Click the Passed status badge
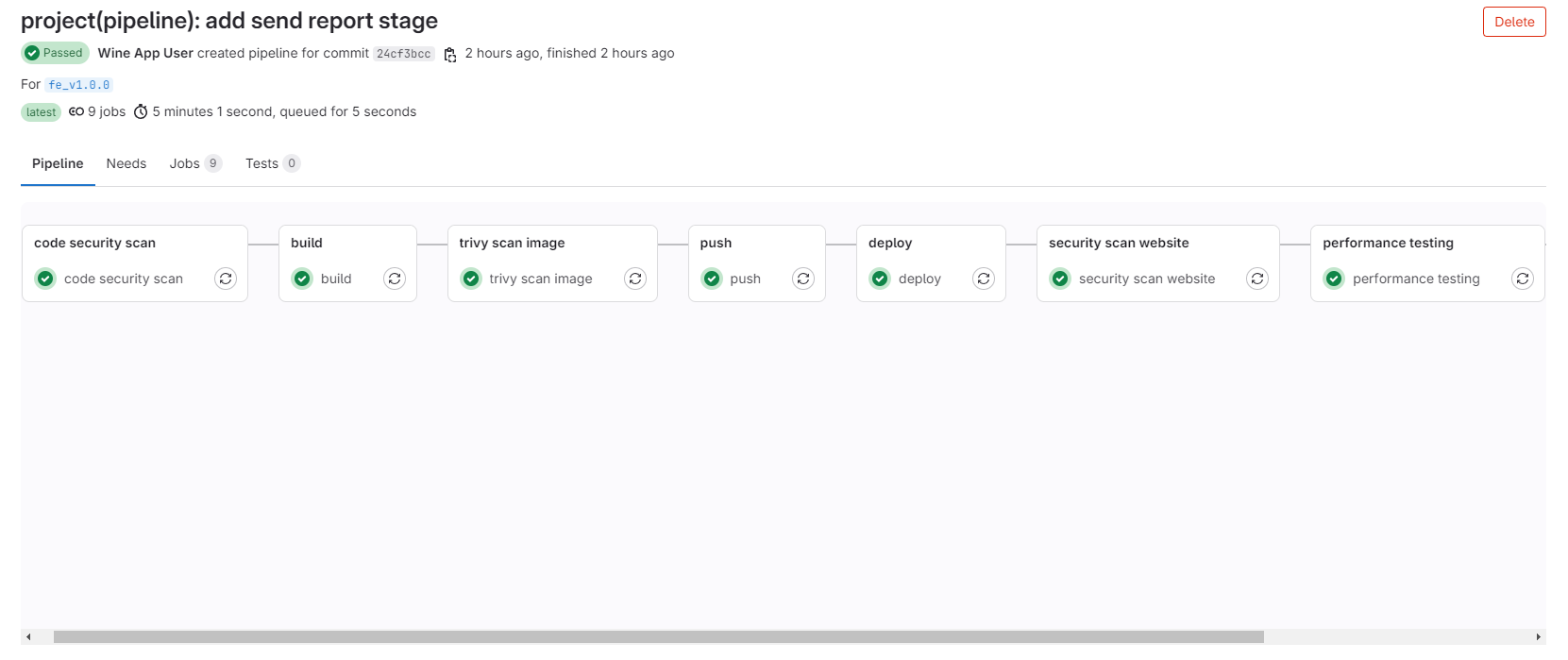This screenshot has width=1568, height=660. pos(55,53)
